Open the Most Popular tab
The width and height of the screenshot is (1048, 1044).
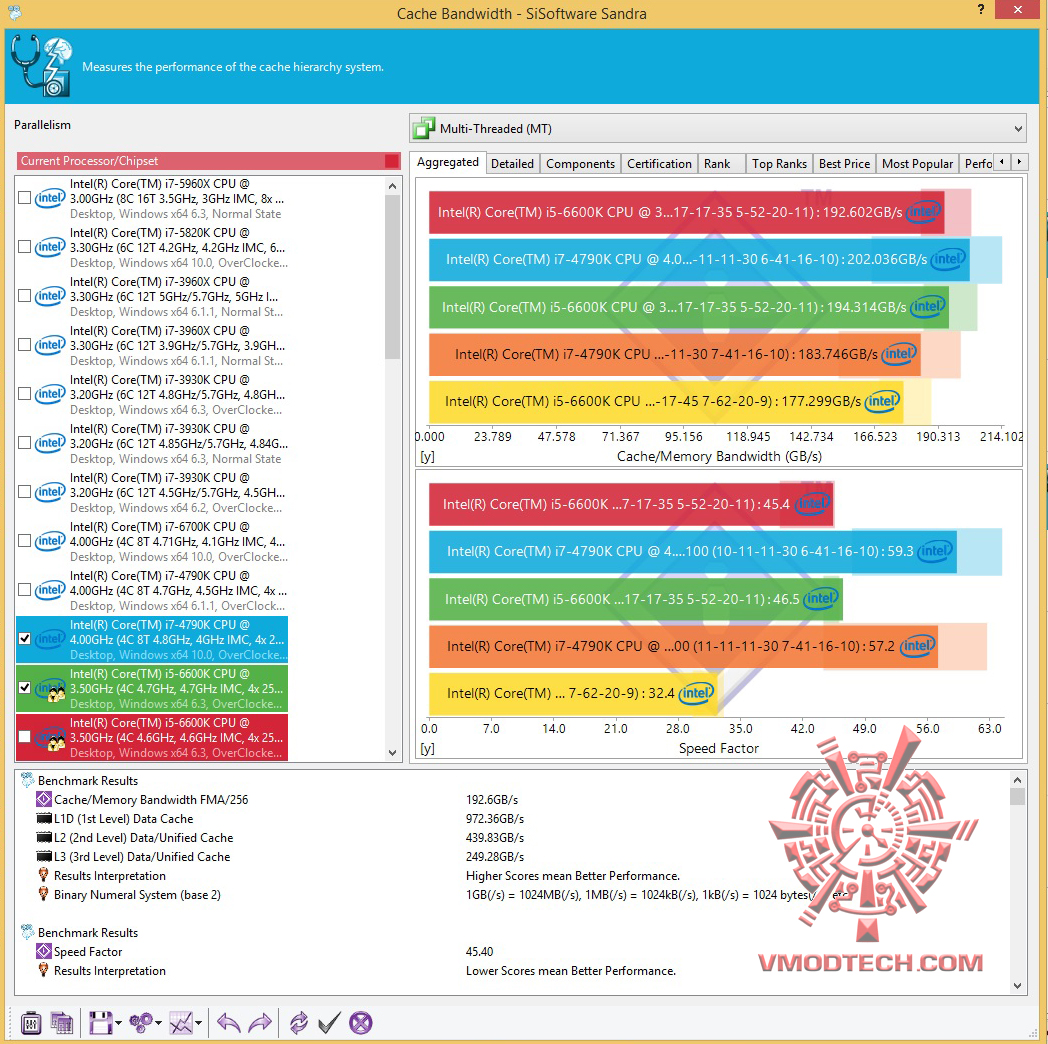[x=917, y=164]
